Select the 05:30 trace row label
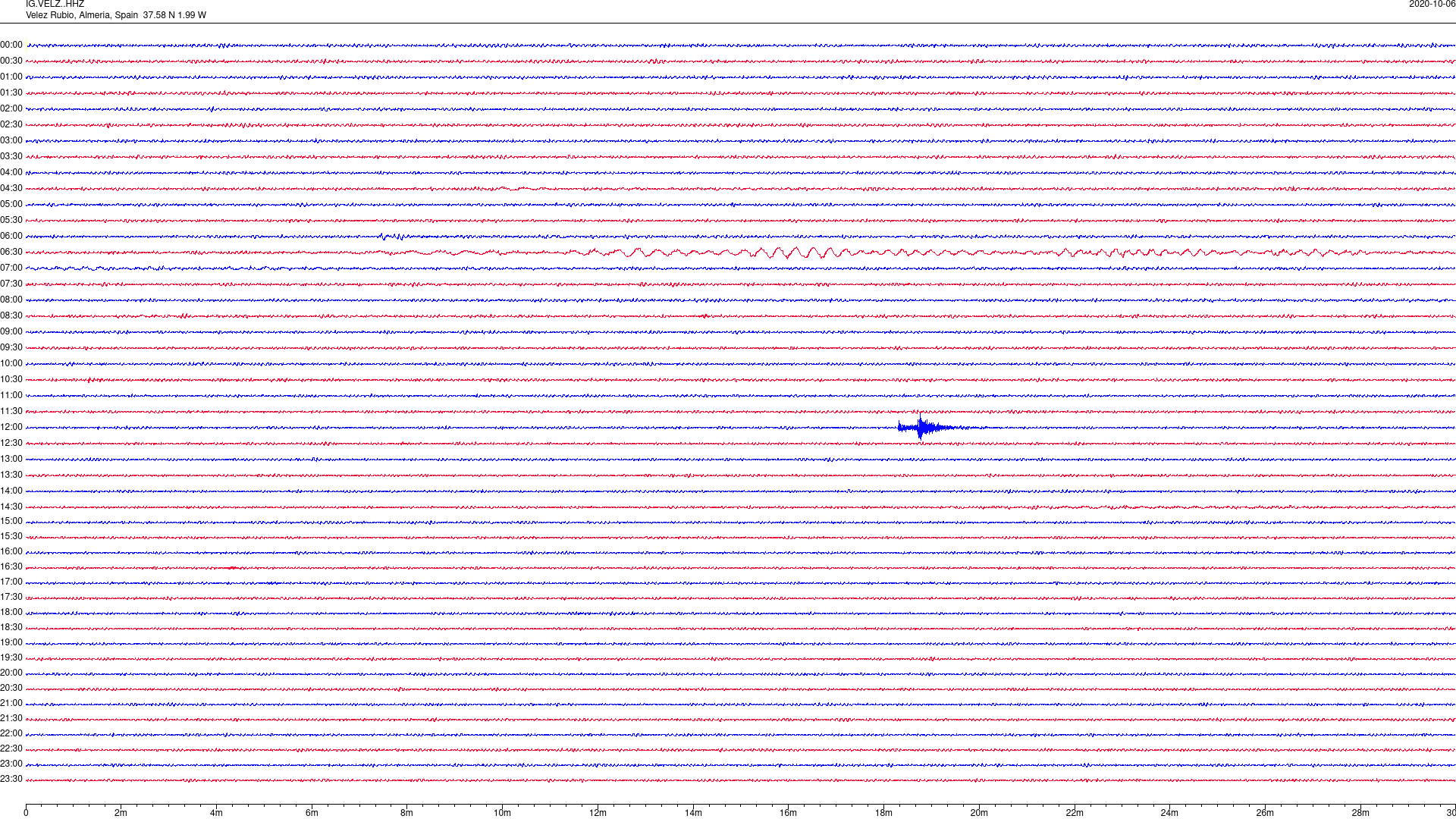The width and height of the screenshot is (1456, 819). click(x=11, y=221)
